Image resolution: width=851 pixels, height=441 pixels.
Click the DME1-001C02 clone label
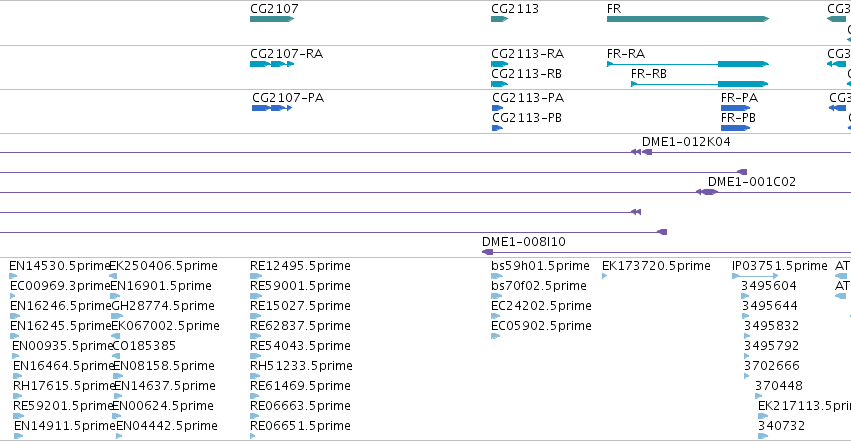[752, 182]
